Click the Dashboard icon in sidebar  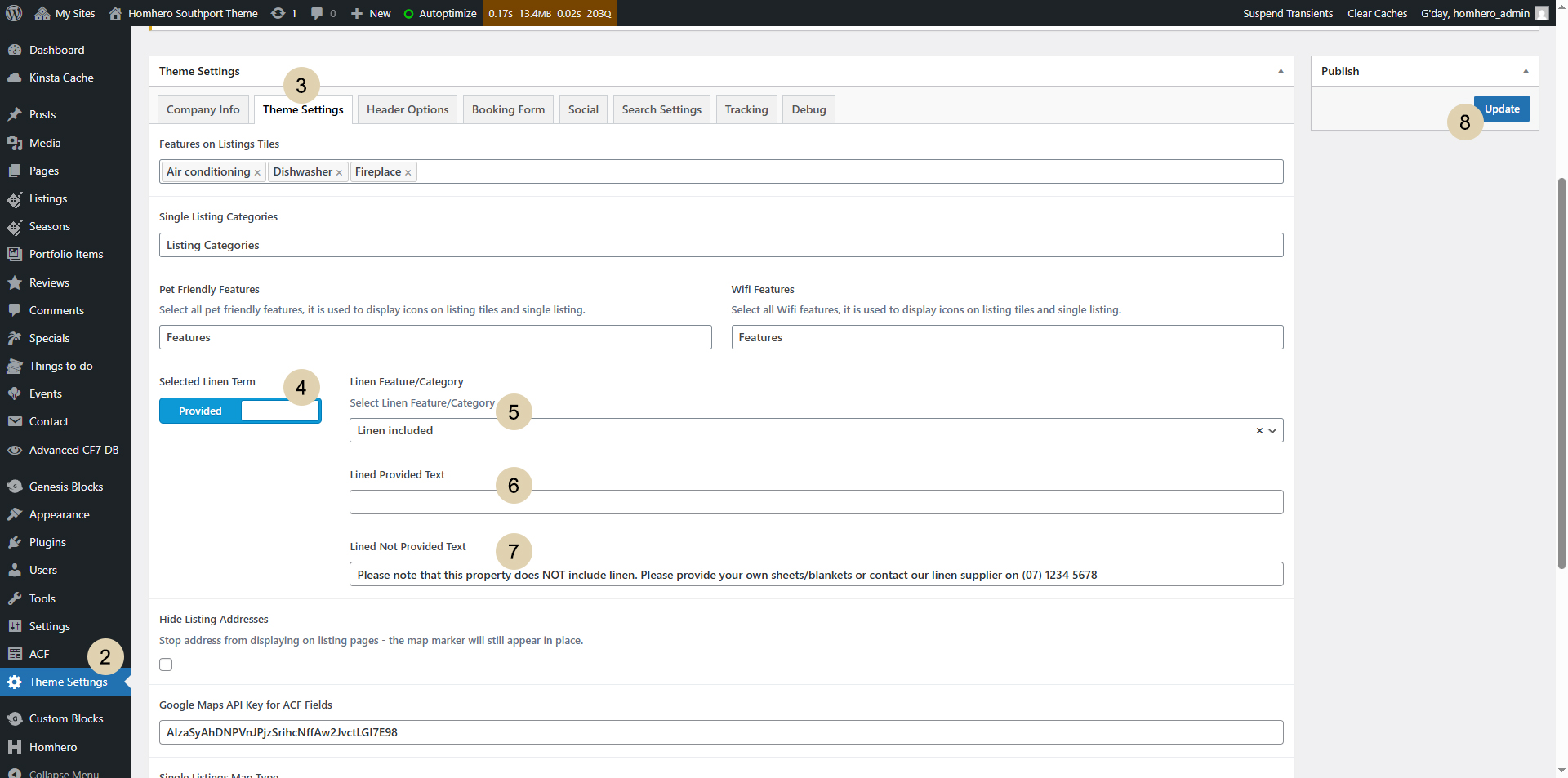(x=14, y=50)
